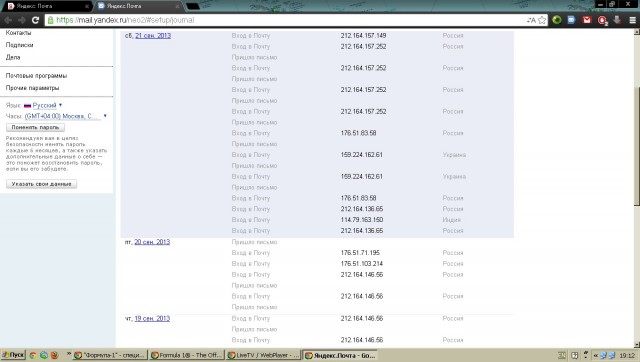Click the system clock showing 19:12
This screenshot has width=640, height=362.
(x=627, y=355)
